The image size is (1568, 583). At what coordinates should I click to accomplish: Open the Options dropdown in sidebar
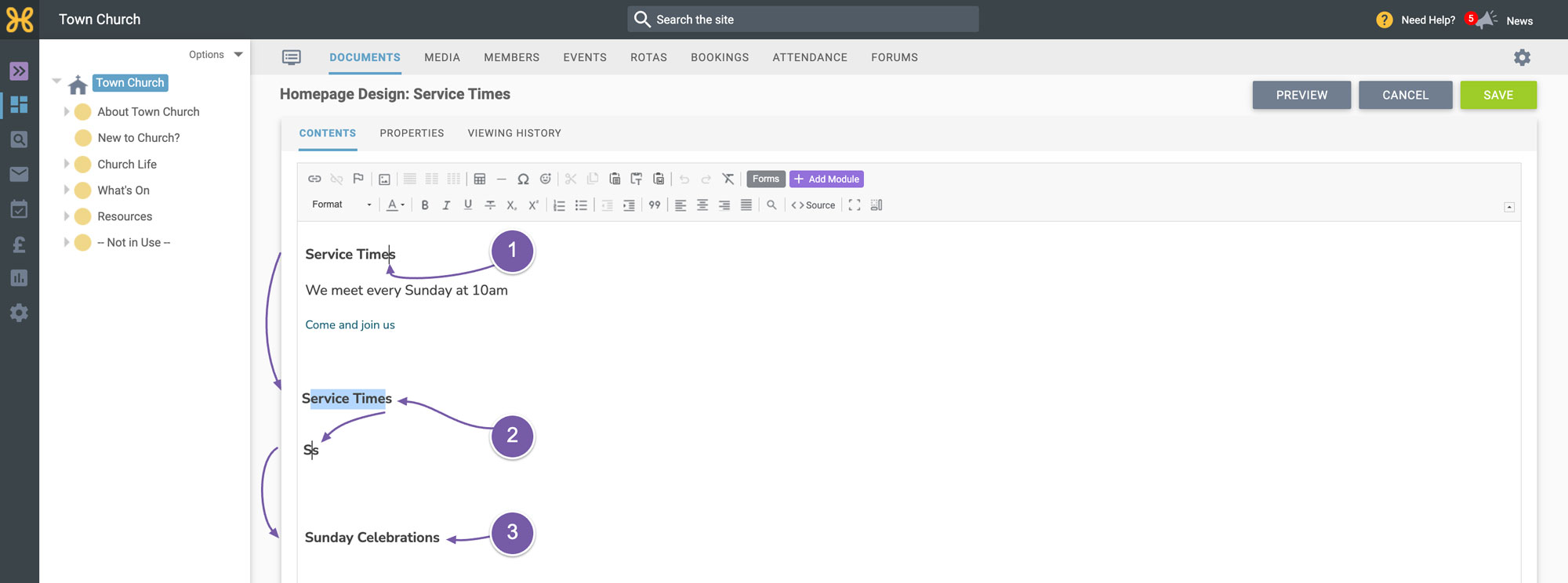point(216,55)
